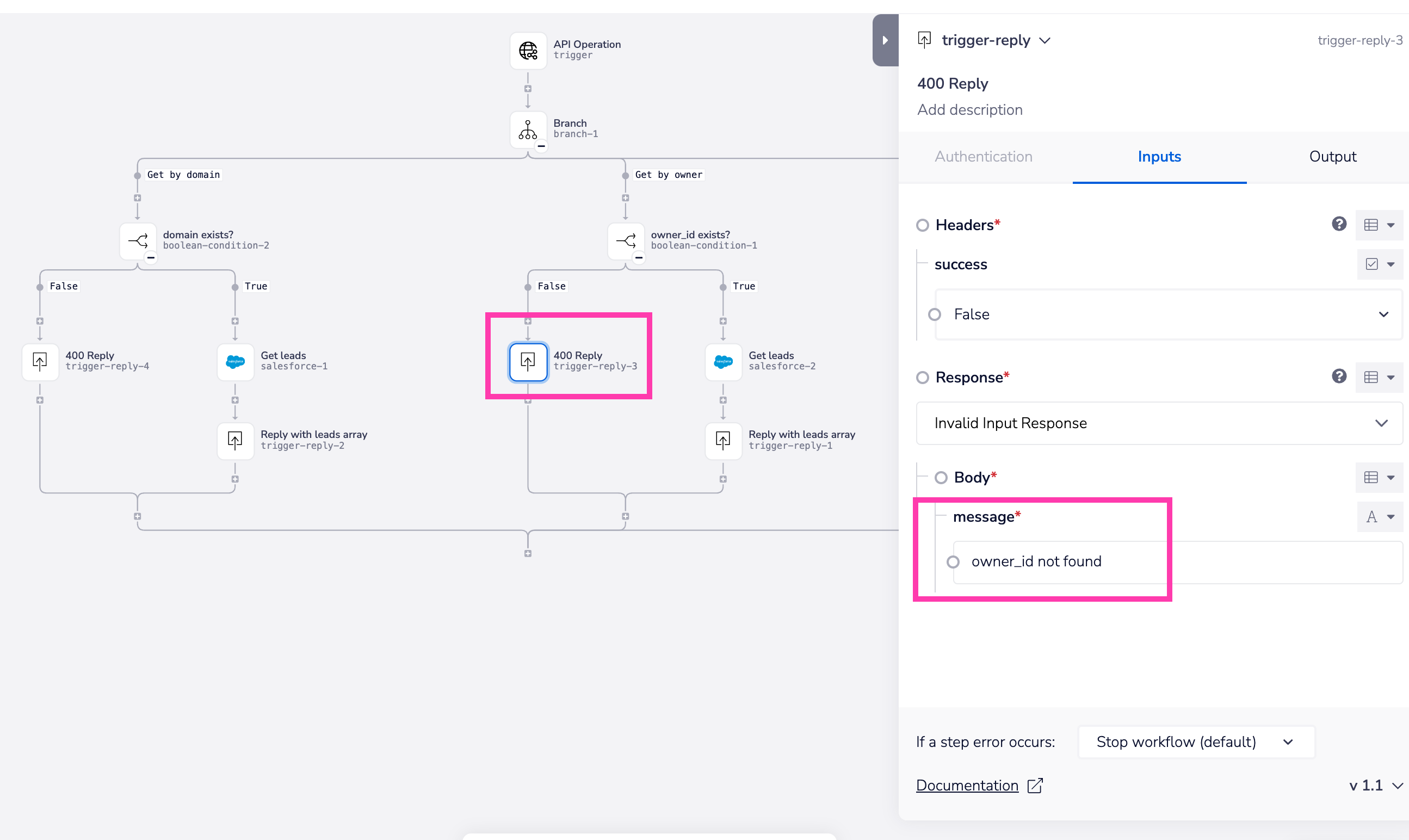Toggle the circle beside owner_id not found
The image size is (1409, 840).
(953, 562)
